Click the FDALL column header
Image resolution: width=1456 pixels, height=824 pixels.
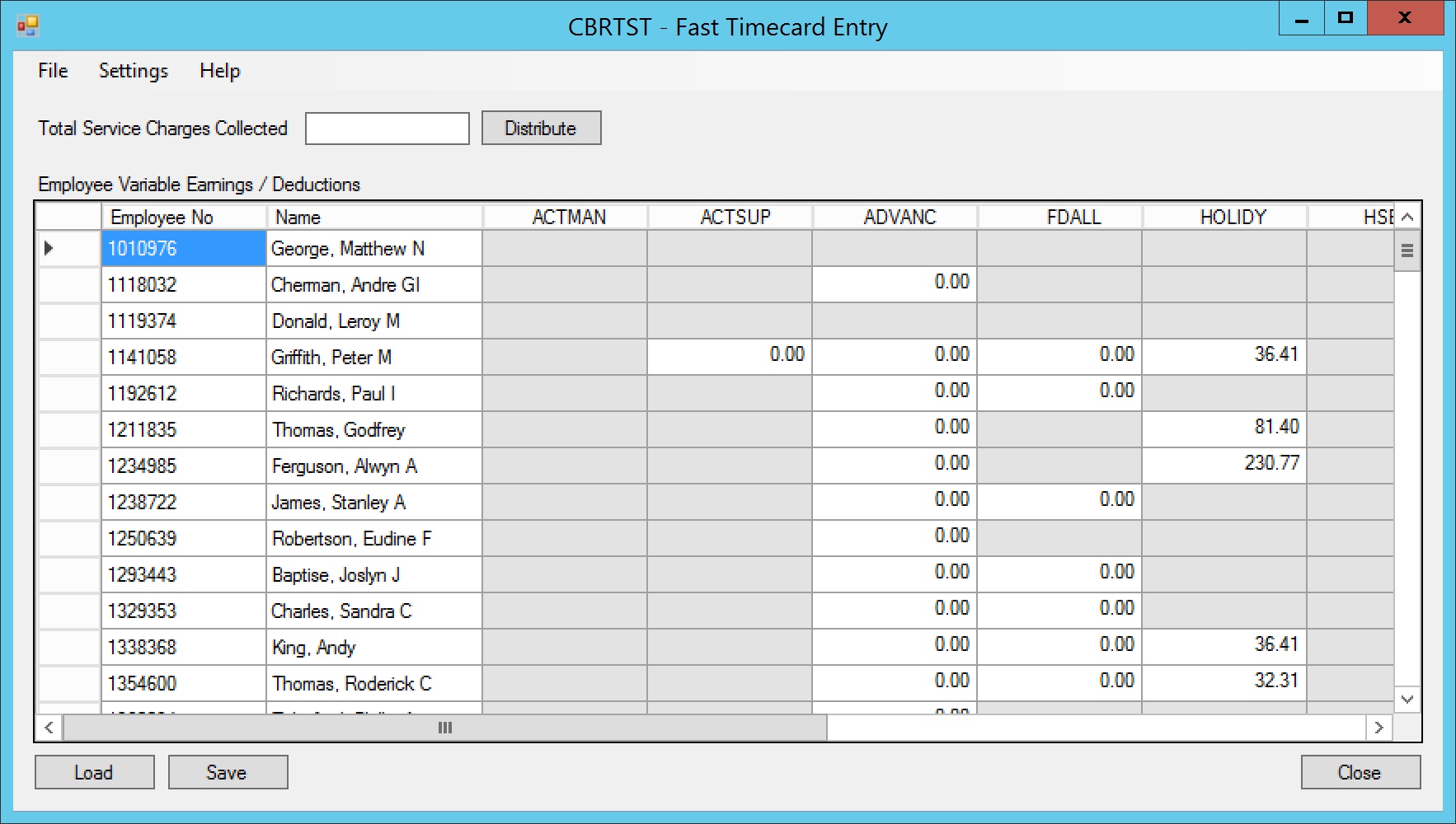click(1059, 217)
